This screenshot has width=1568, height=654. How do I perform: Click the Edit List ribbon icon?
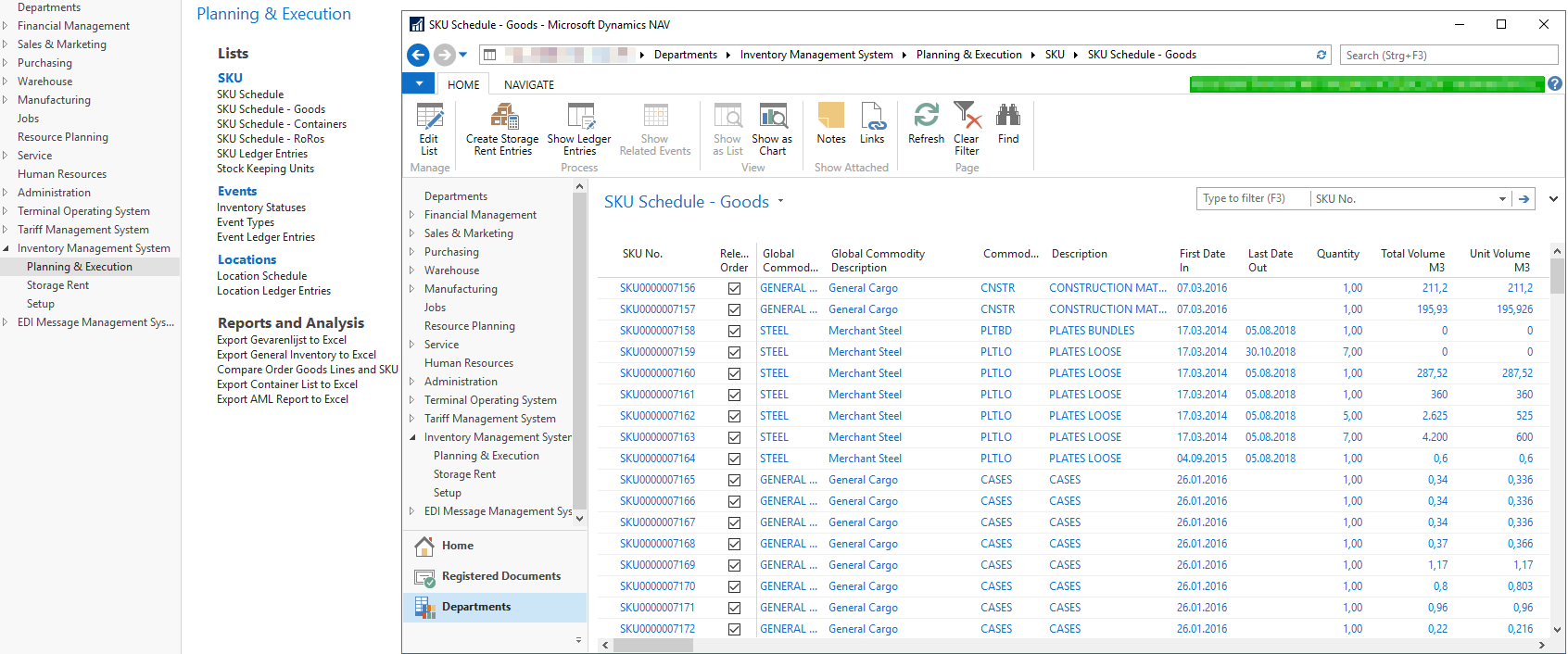point(429,130)
